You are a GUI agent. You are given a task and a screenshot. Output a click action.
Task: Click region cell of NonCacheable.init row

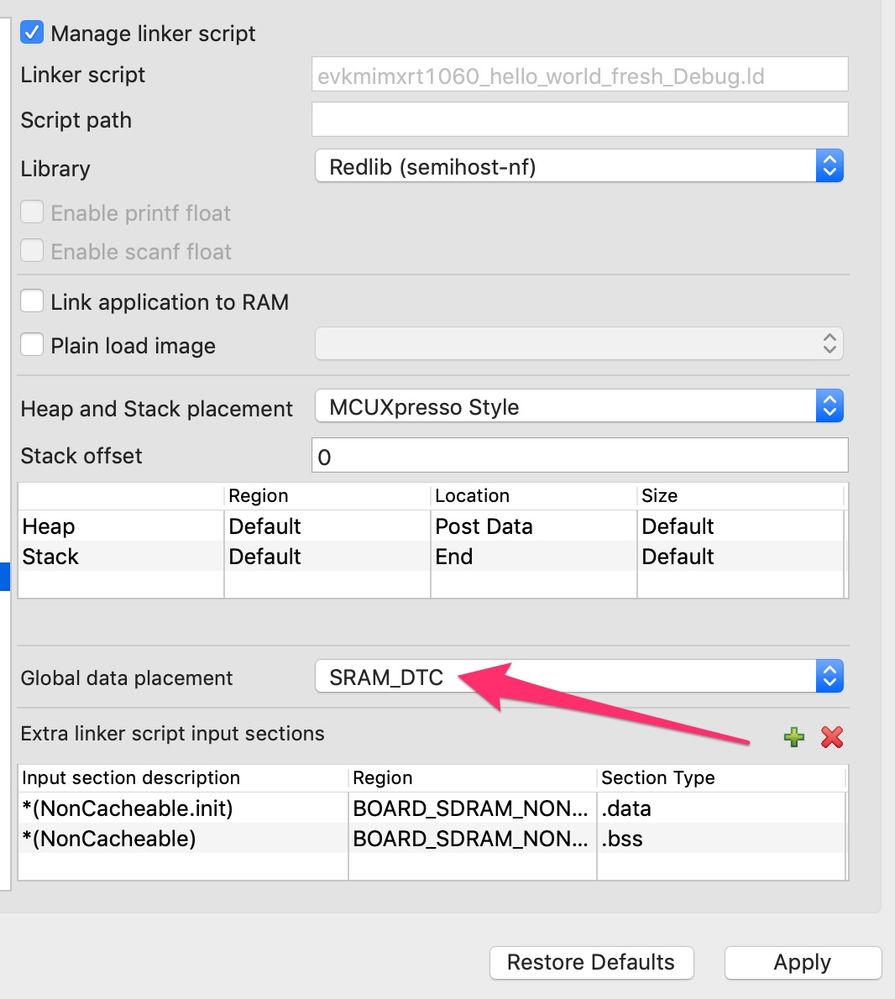pyautogui.click(x=471, y=808)
